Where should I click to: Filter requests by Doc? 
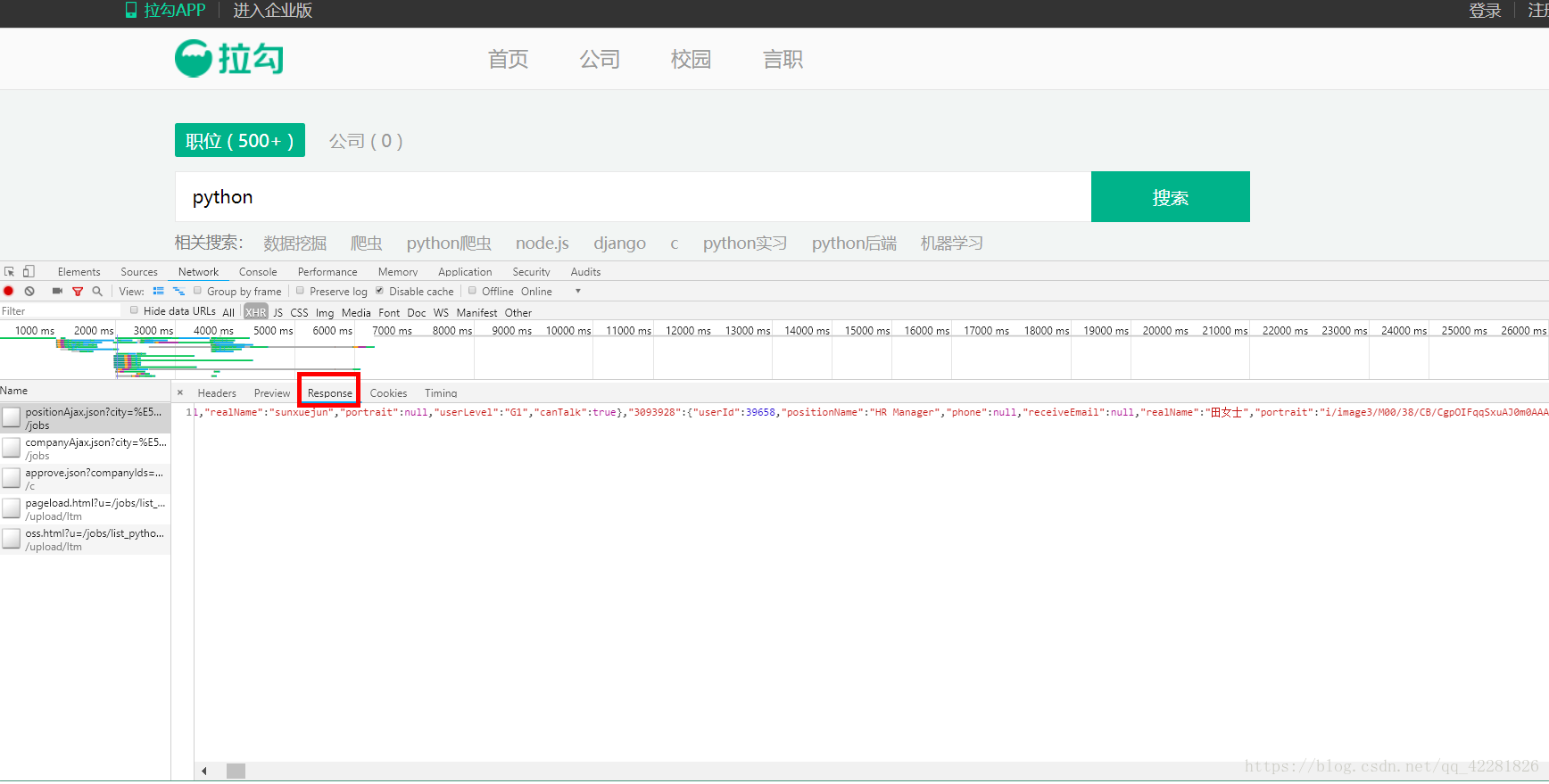(x=417, y=313)
